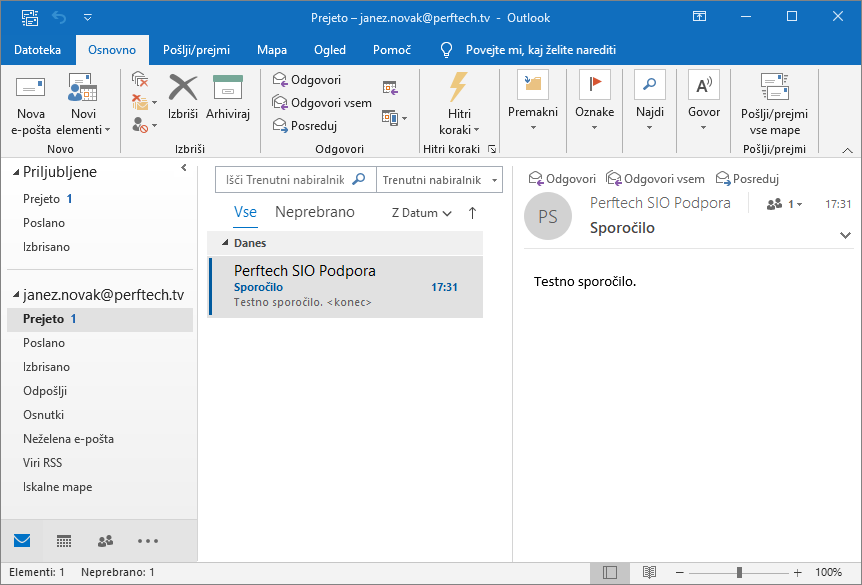Open the Premakni menu

(x=533, y=102)
